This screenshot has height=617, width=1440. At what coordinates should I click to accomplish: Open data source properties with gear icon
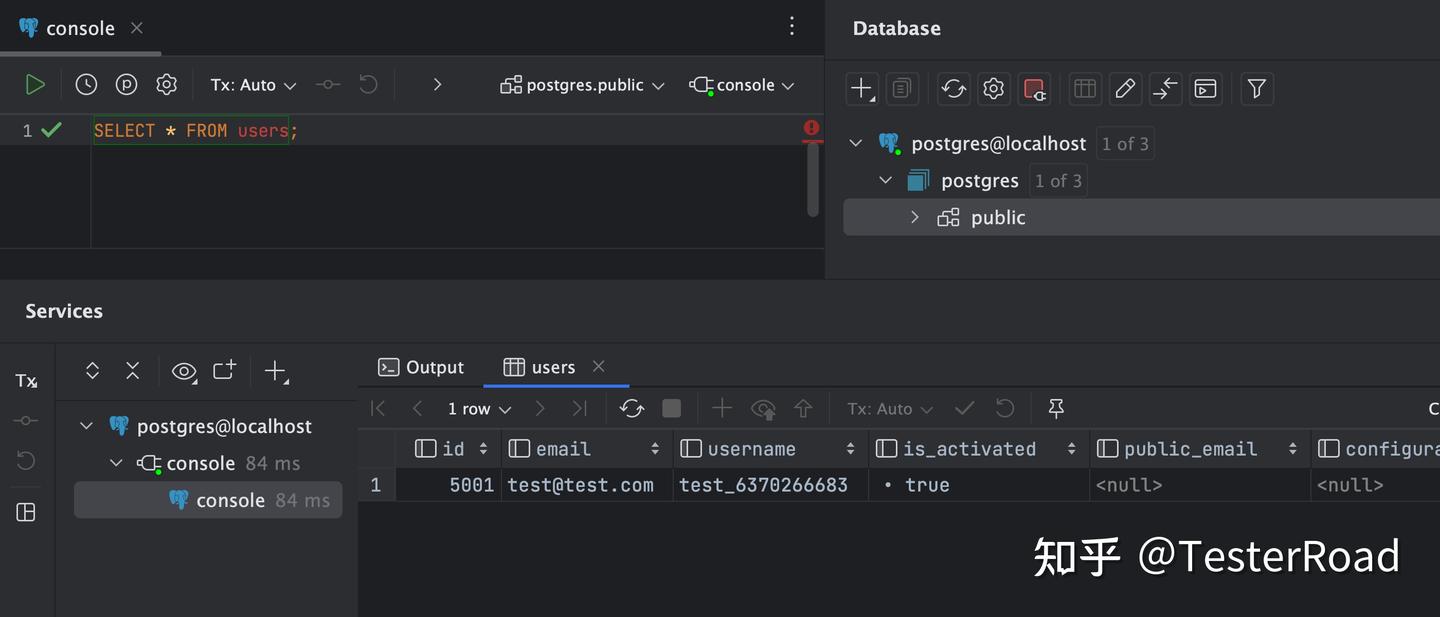pyautogui.click(x=993, y=89)
